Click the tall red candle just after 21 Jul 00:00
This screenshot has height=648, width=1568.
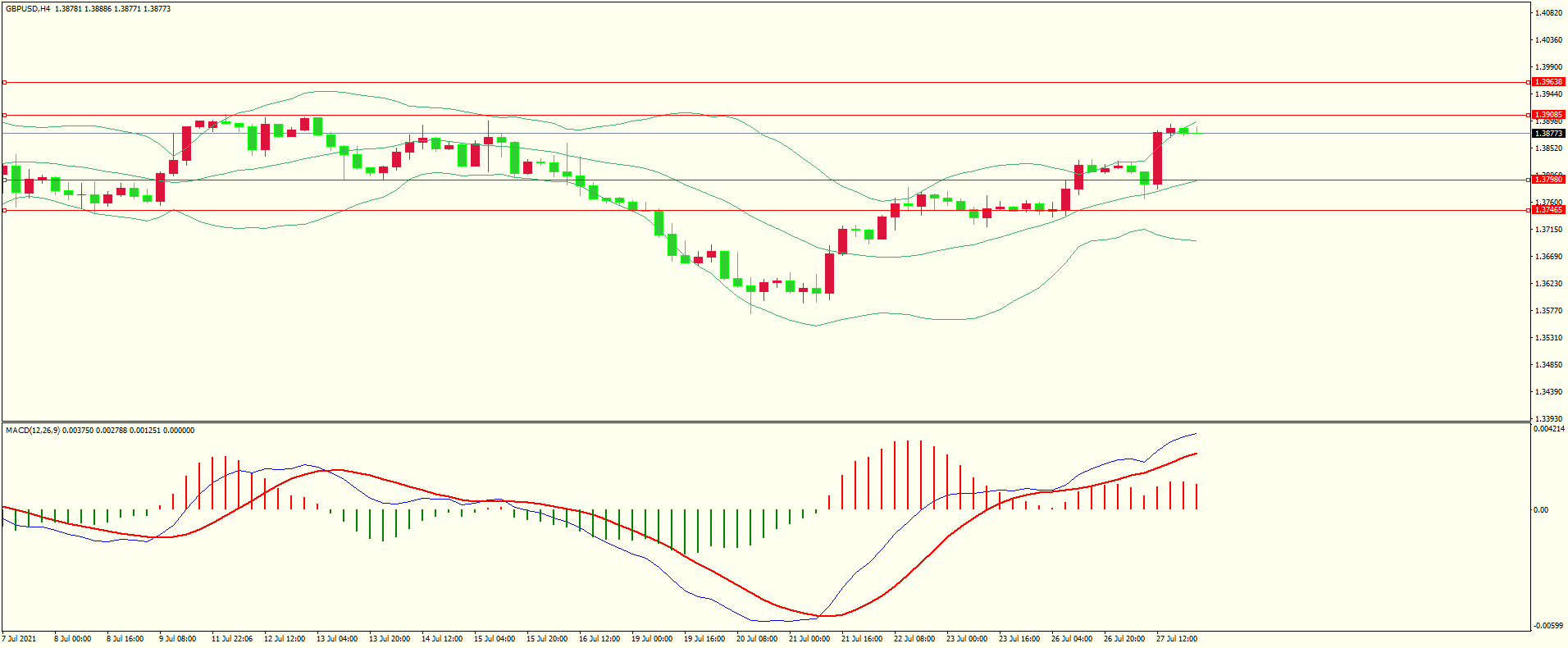[830, 273]
